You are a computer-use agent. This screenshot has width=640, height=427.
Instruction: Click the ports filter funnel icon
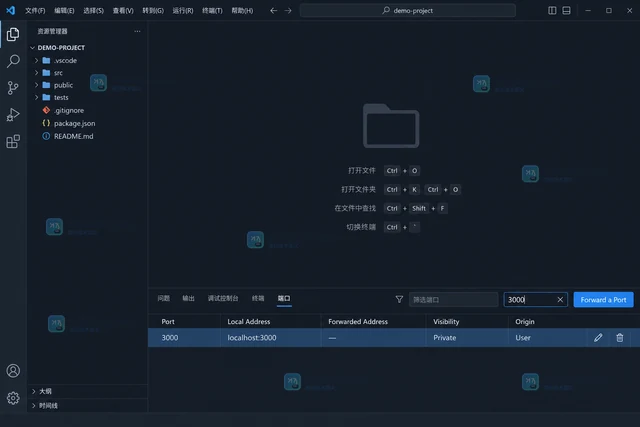tap(399, 300)
